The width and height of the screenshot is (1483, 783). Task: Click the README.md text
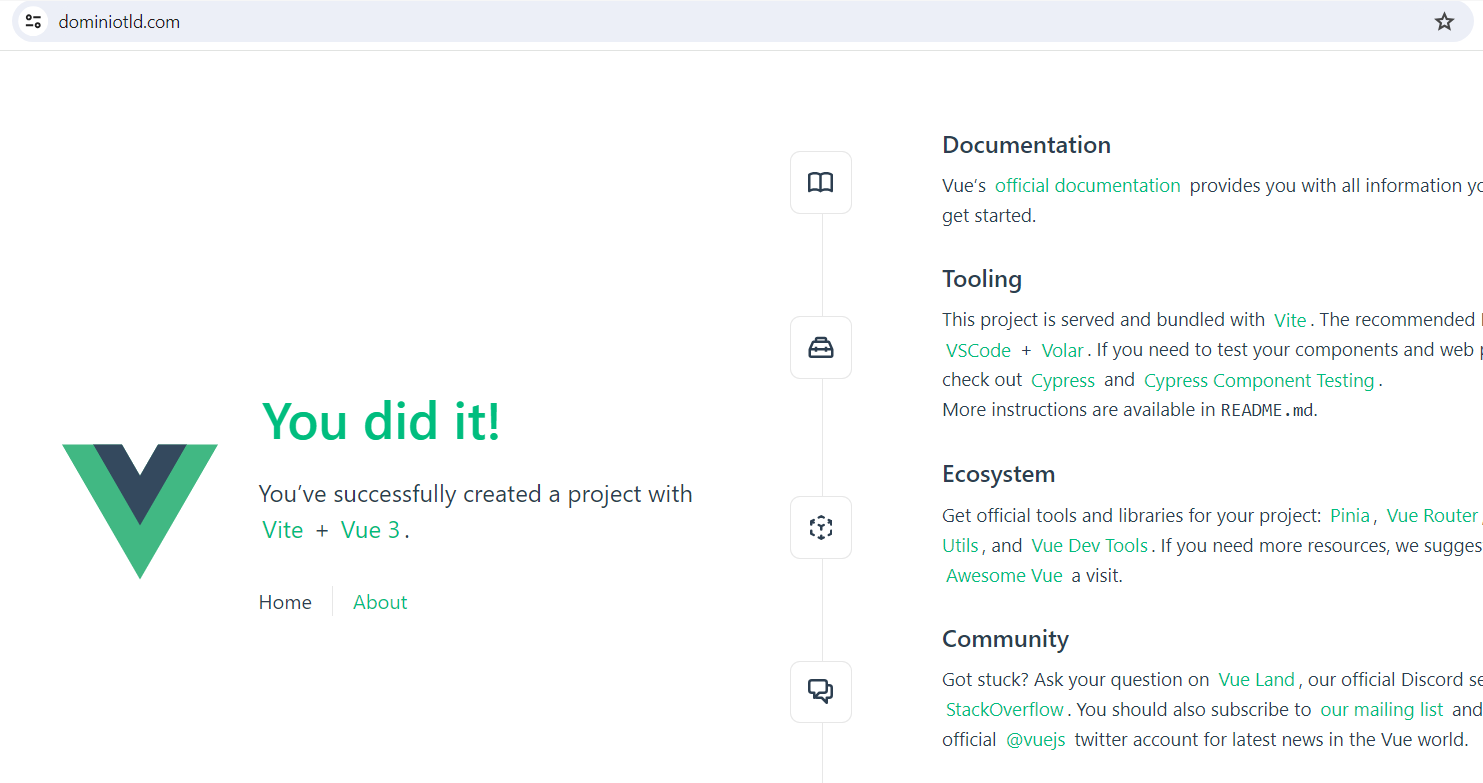[1268, 410]
